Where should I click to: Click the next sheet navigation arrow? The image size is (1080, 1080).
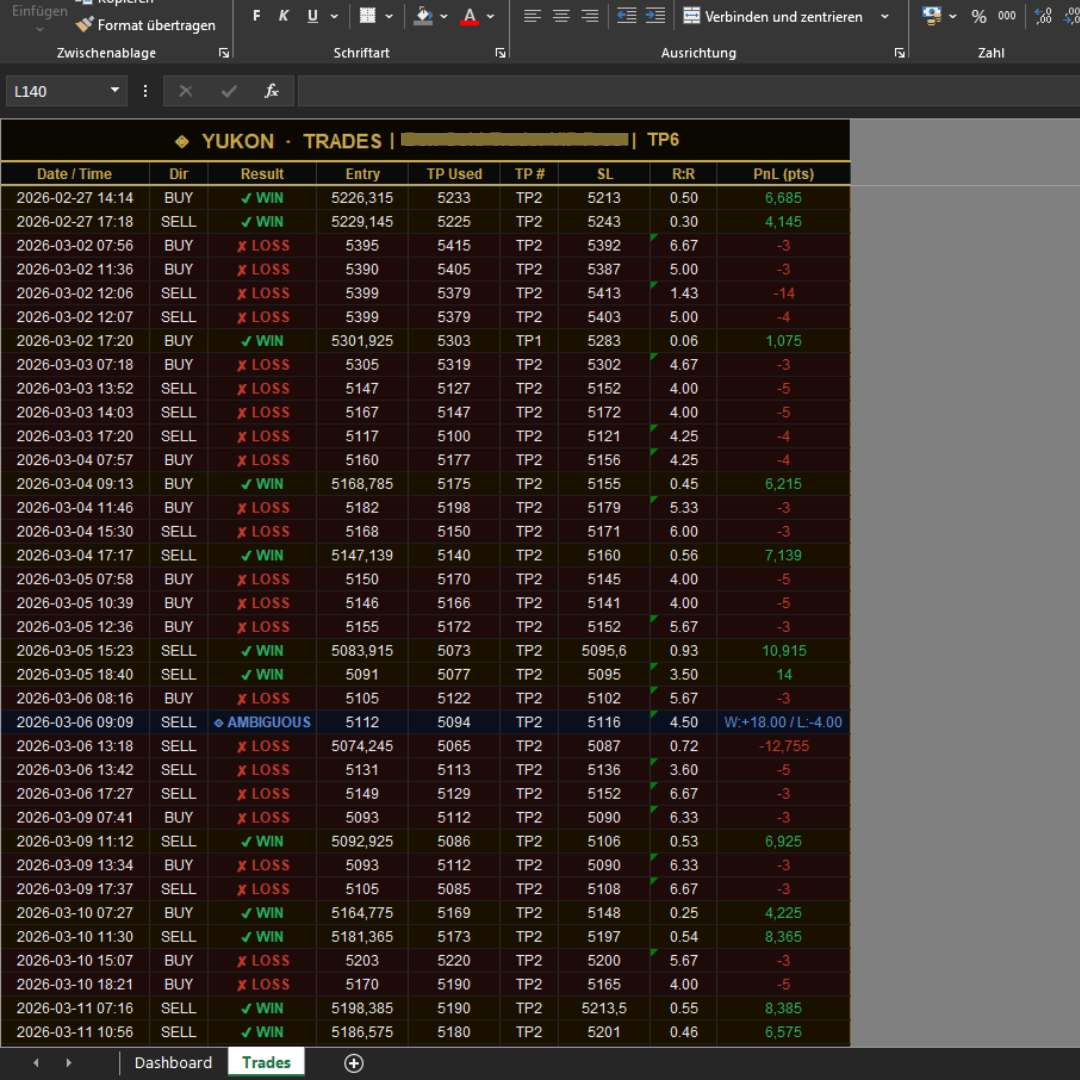68,1063
